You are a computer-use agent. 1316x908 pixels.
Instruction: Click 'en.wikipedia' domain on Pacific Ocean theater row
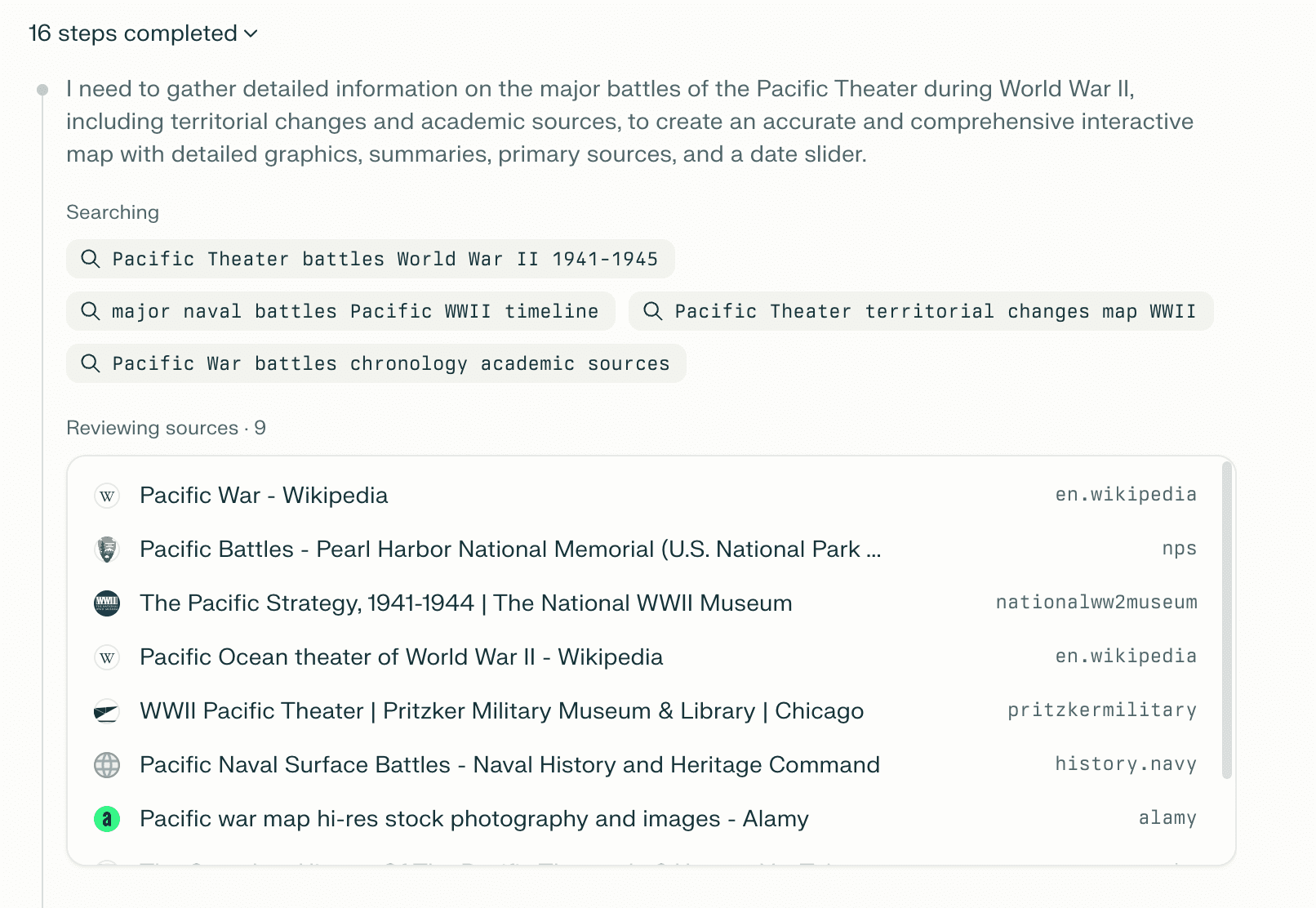1126,657
